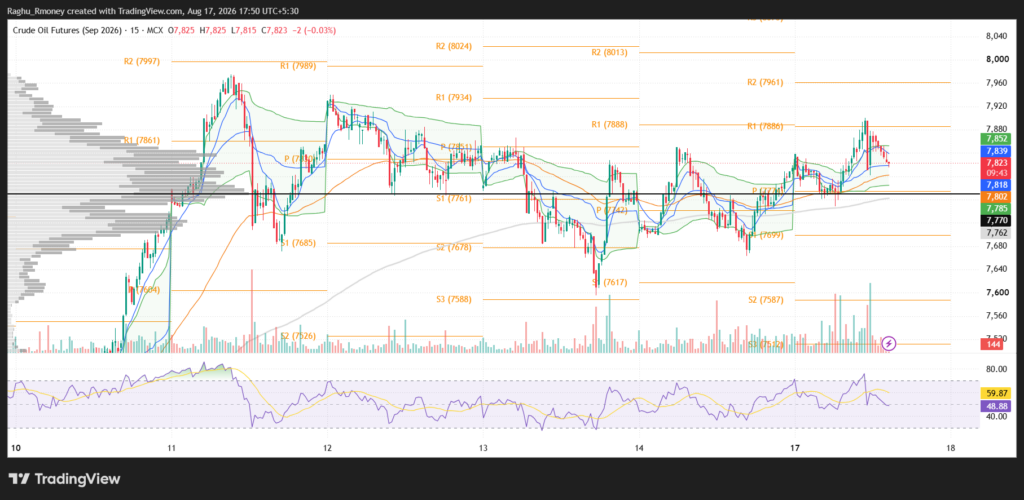Click the 8,000 price axis label
Viewport: 1024px width, 500px height.
point(996,59)
